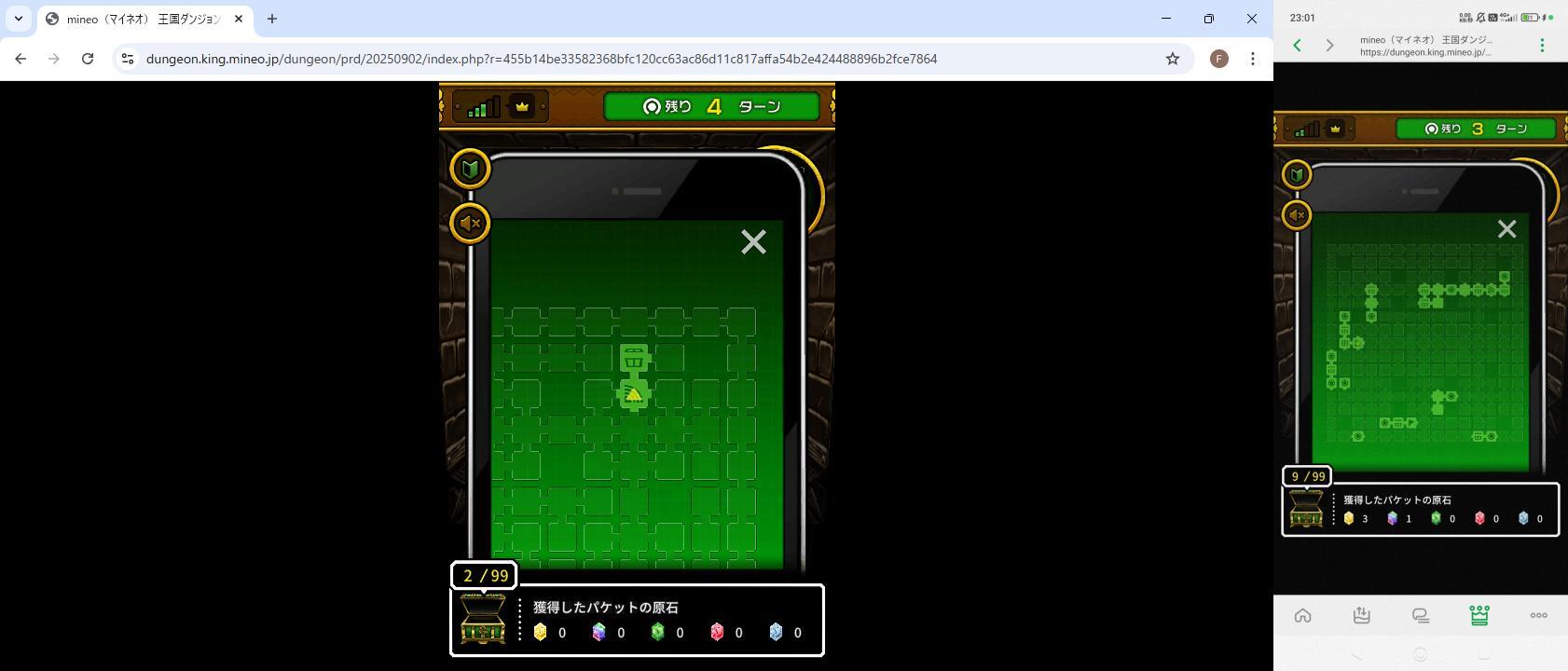Select the shop room tile on the map

pos(634,358)
